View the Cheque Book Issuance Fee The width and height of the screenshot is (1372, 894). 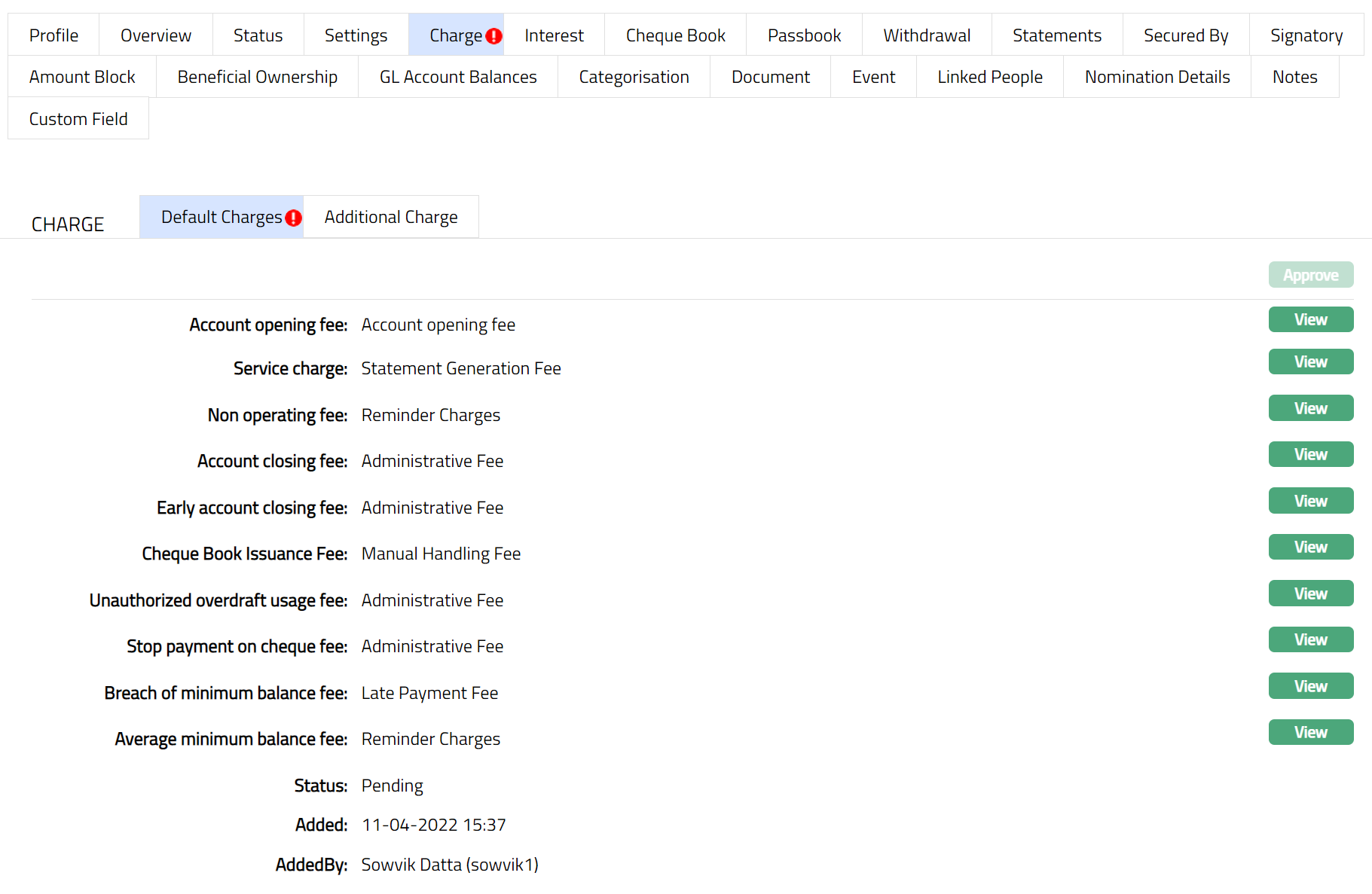[x=1310, y=547]
